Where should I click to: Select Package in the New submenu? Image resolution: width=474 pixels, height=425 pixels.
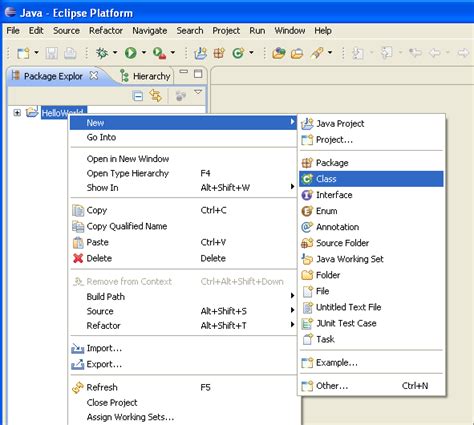tap(371, 163)
